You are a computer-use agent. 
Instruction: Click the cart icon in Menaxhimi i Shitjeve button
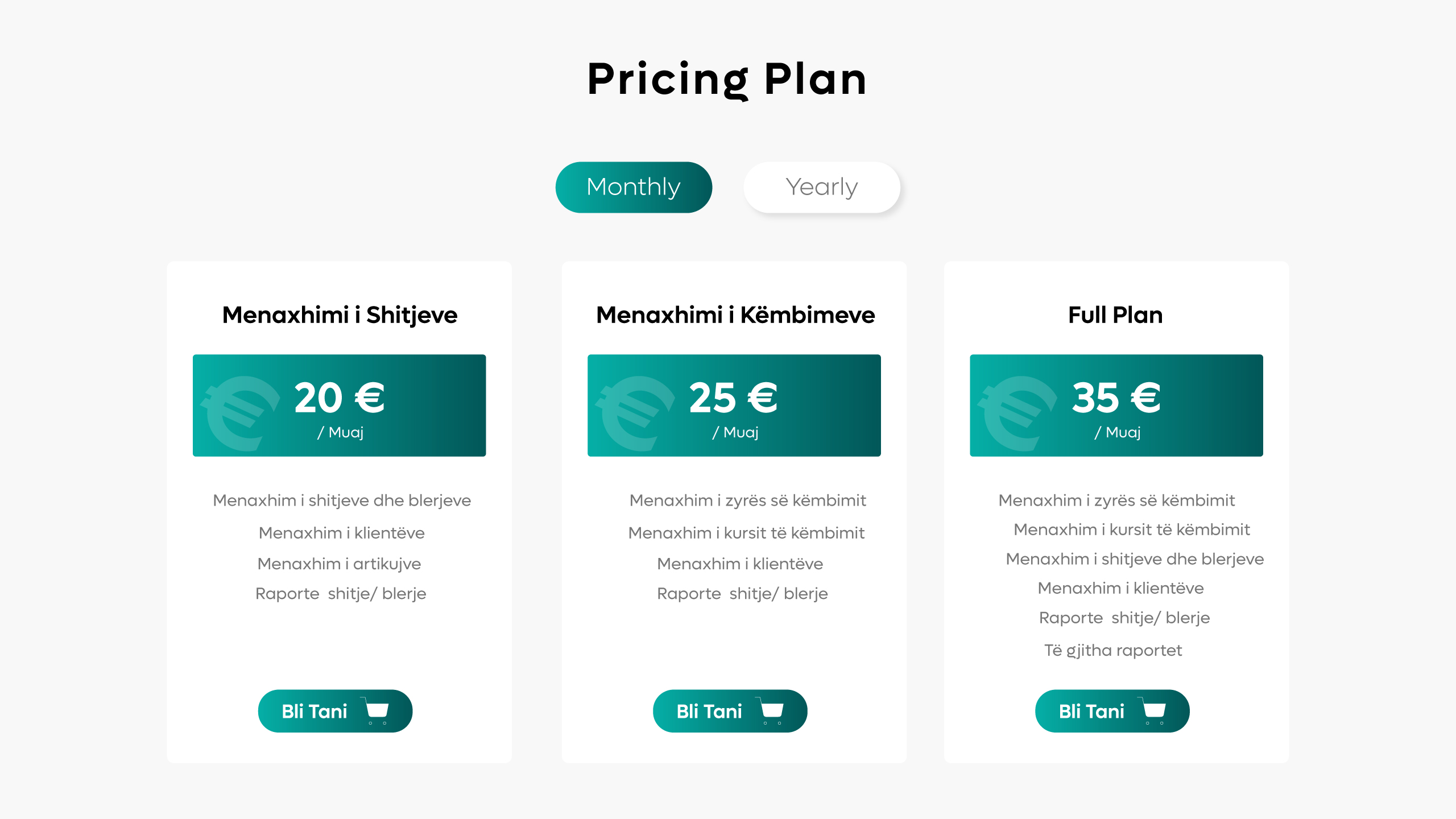pyautogui.click(x=377, y=711)
